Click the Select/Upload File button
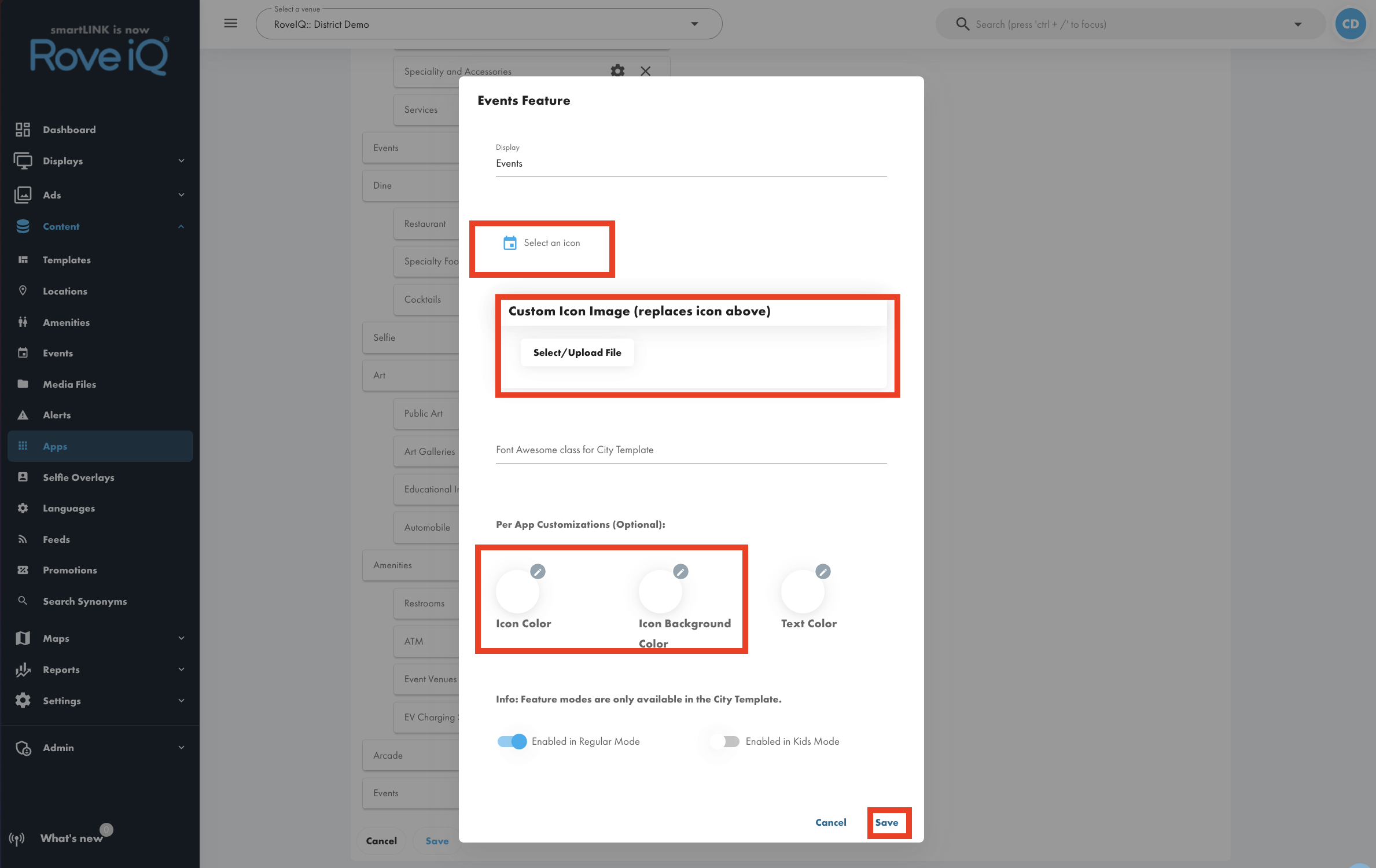Screen dimensions: 1376x868 coord(577,352)
